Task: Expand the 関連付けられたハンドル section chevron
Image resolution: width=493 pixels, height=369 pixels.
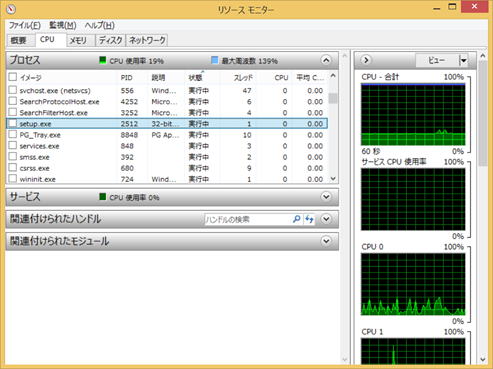Action: [326, 219]
